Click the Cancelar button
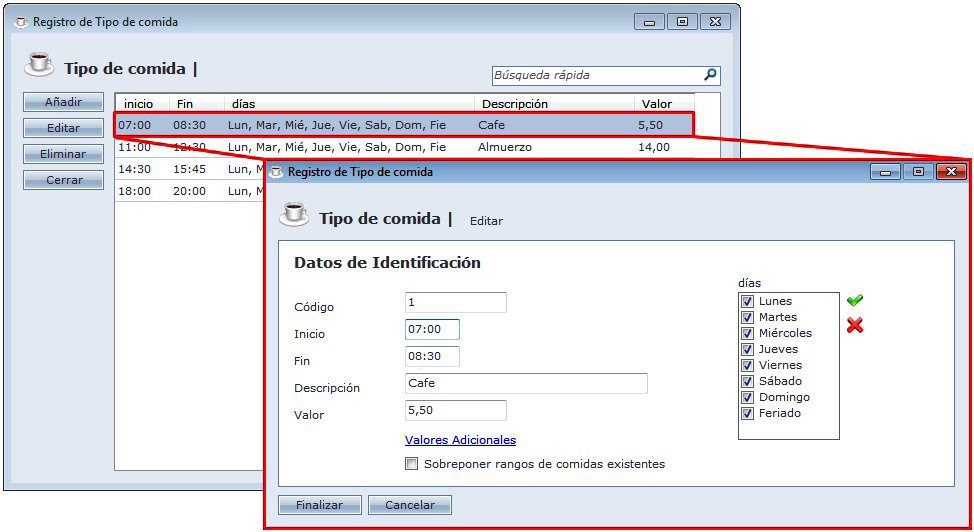Screen dimensions: 974x532 [409, 505]
